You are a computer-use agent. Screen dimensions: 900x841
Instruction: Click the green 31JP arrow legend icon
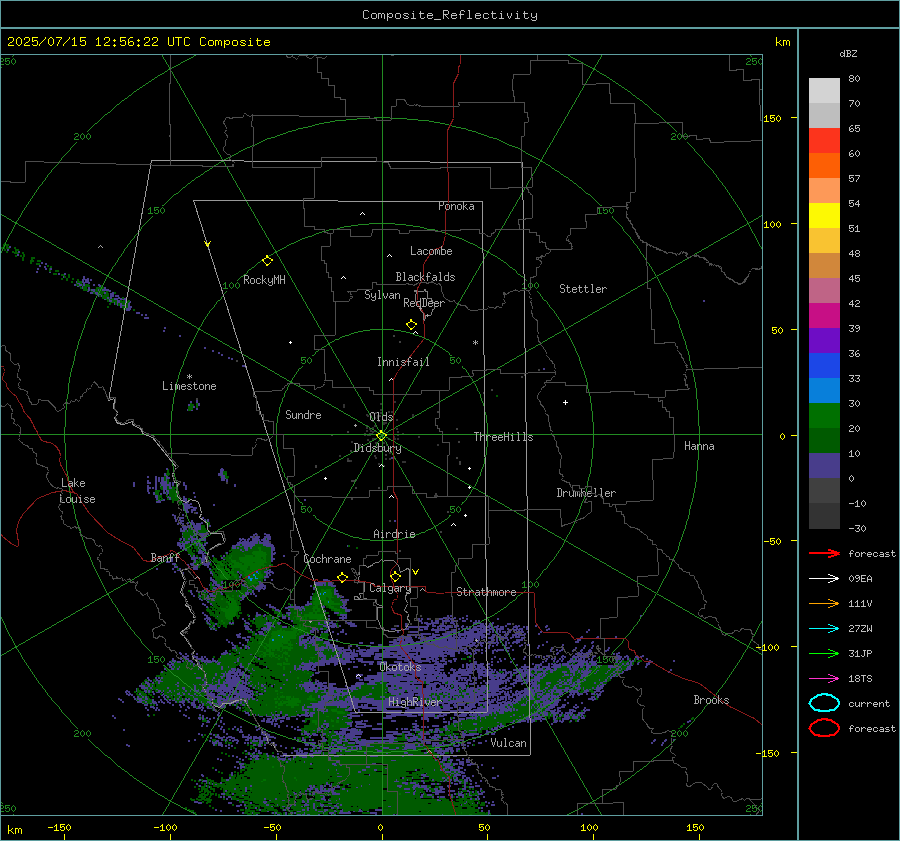point(824,653)
